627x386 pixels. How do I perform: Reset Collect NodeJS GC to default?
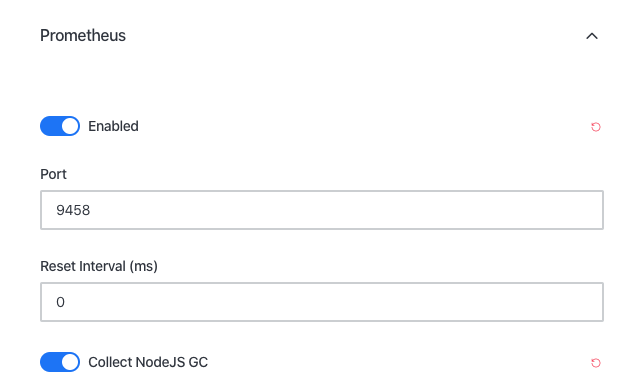595,363
